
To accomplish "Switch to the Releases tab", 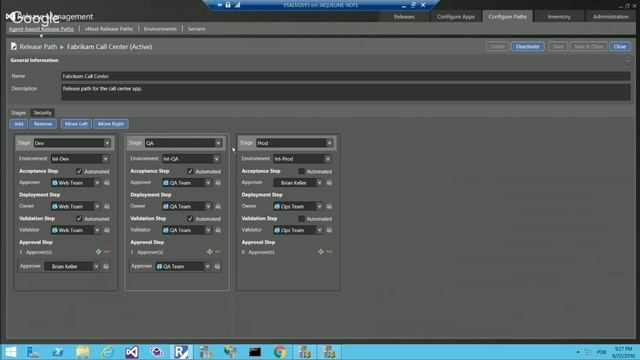I will 404,17.
